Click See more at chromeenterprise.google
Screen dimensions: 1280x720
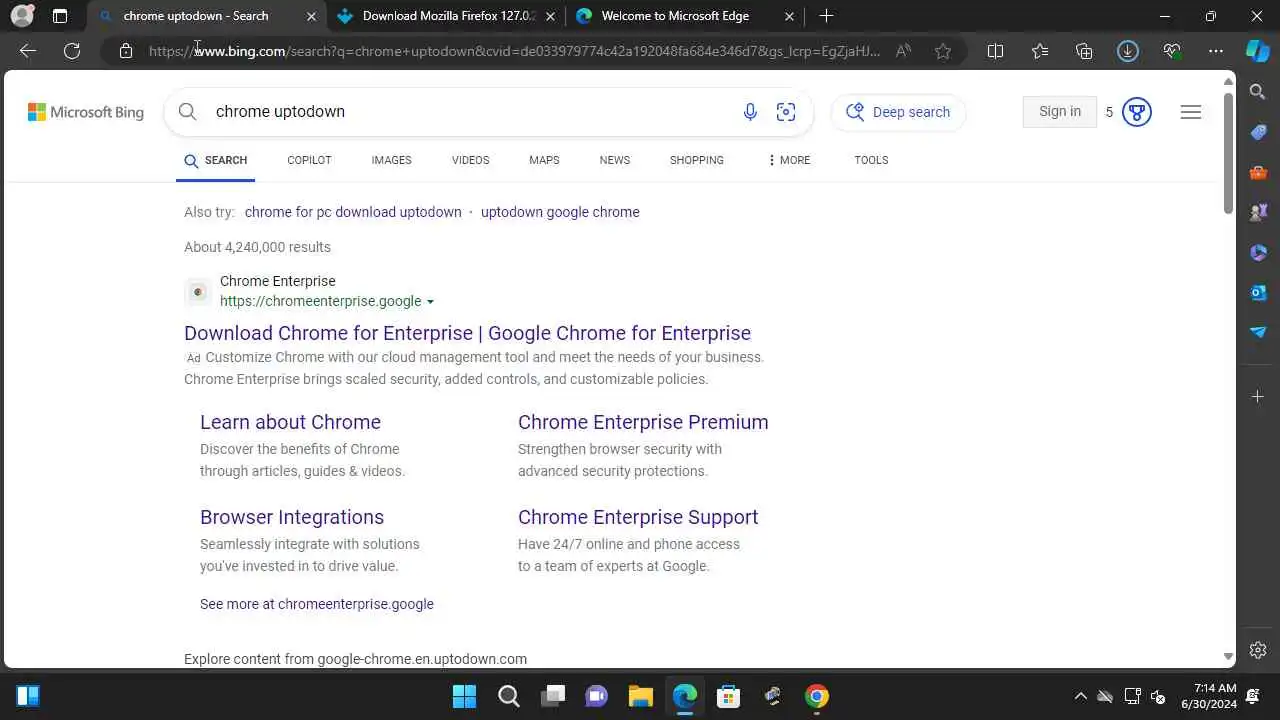point(317,604)
